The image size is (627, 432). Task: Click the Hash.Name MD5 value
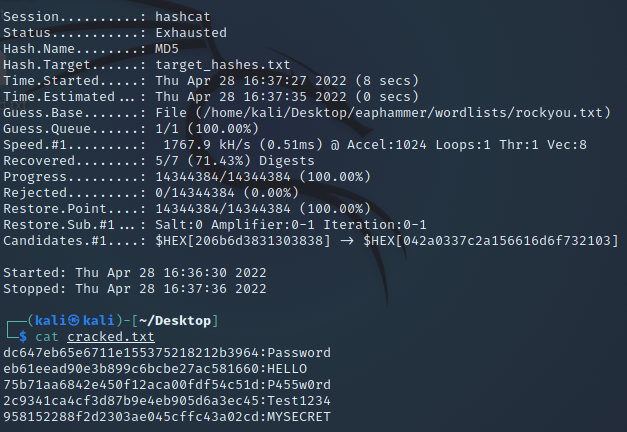167,49
